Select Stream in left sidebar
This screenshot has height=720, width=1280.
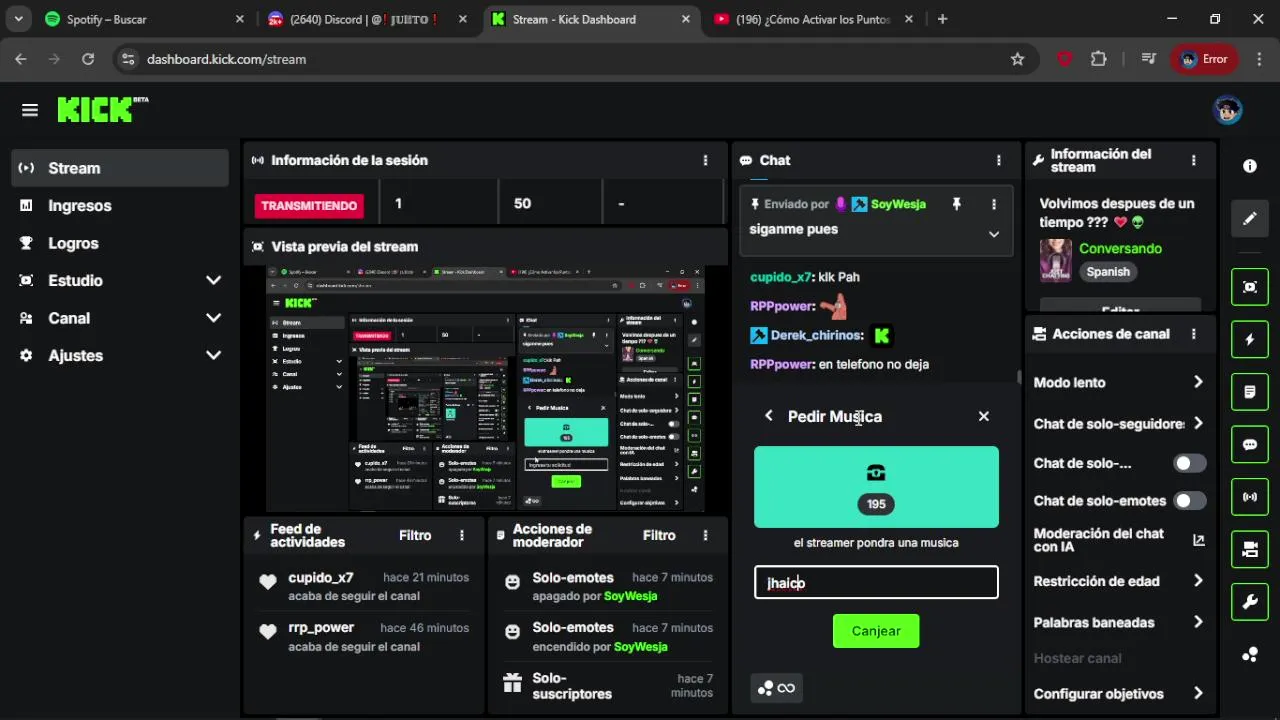[x=120, y=168]
